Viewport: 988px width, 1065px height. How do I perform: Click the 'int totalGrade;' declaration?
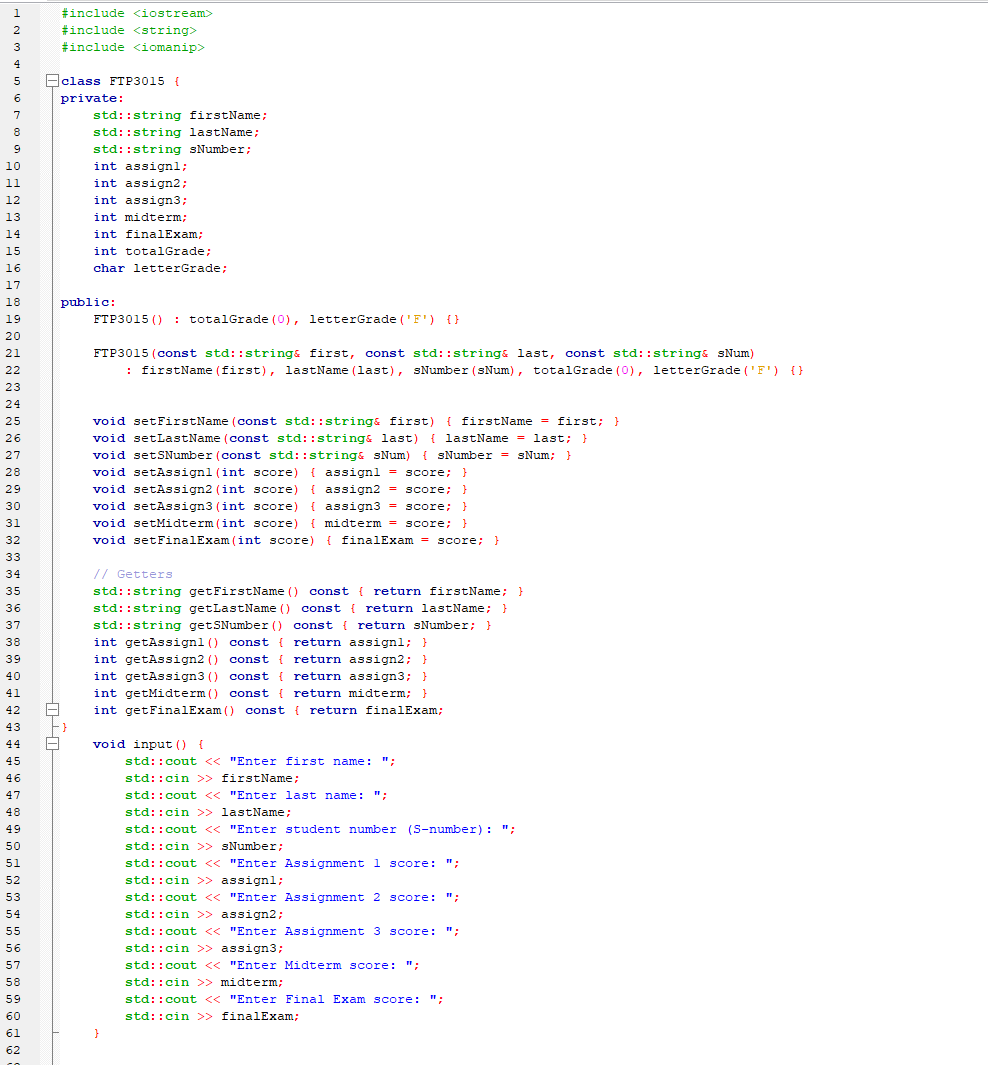152,251
